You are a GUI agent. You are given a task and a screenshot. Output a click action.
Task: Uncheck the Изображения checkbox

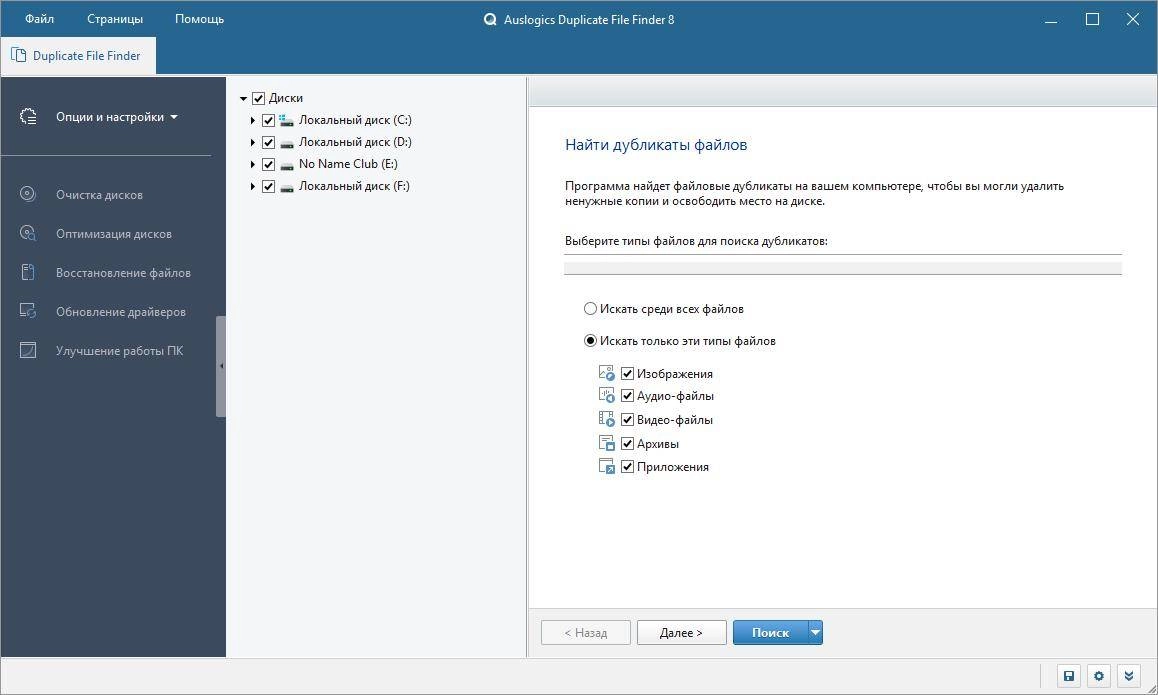tap(628, 374)
